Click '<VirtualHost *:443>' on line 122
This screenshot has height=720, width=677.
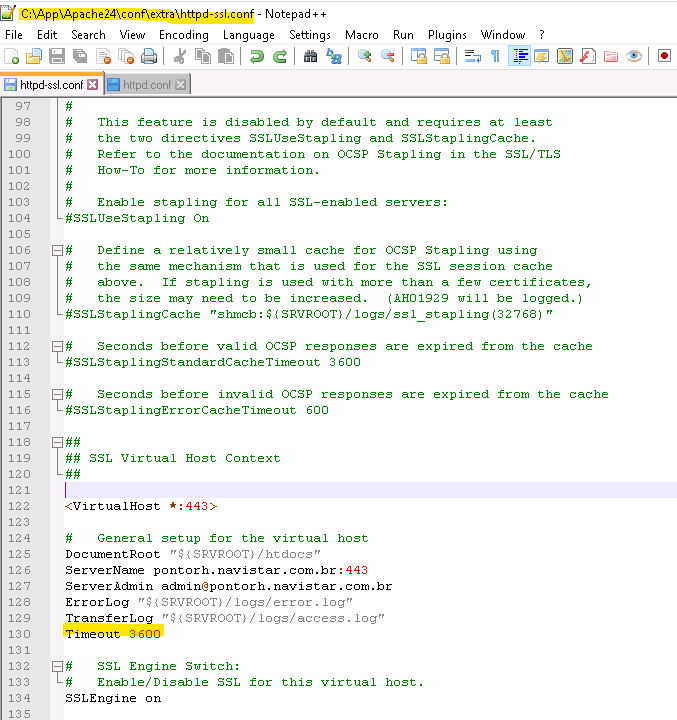(x=141, y=506)
